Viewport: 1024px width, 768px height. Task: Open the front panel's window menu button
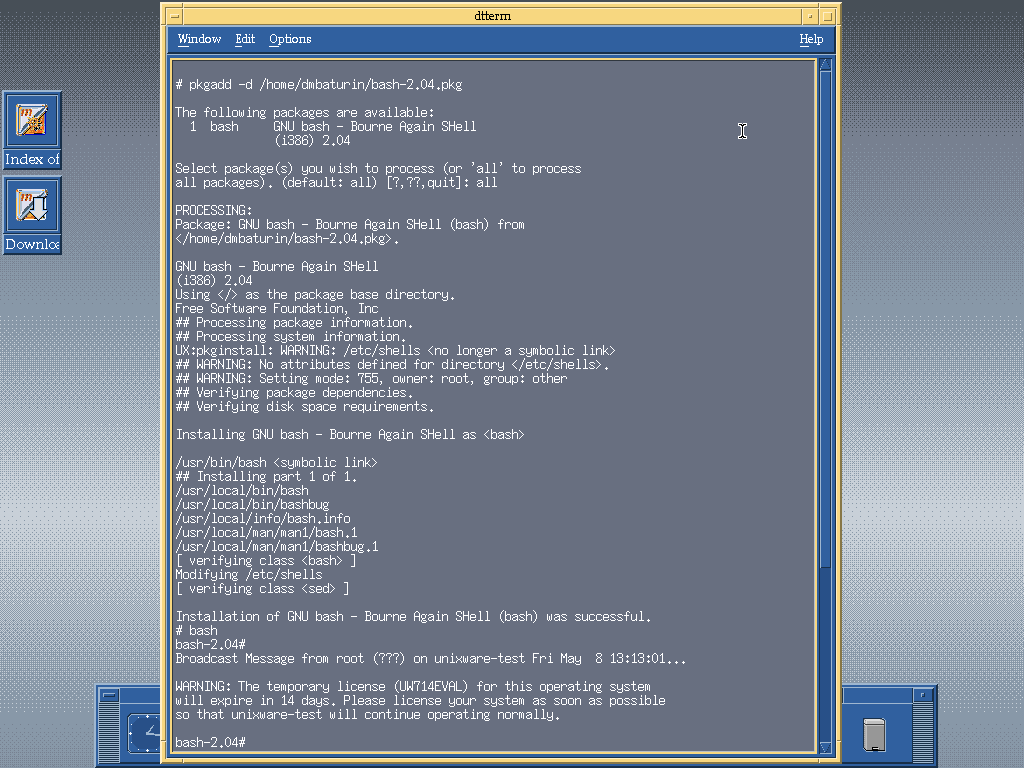point(110,696)
